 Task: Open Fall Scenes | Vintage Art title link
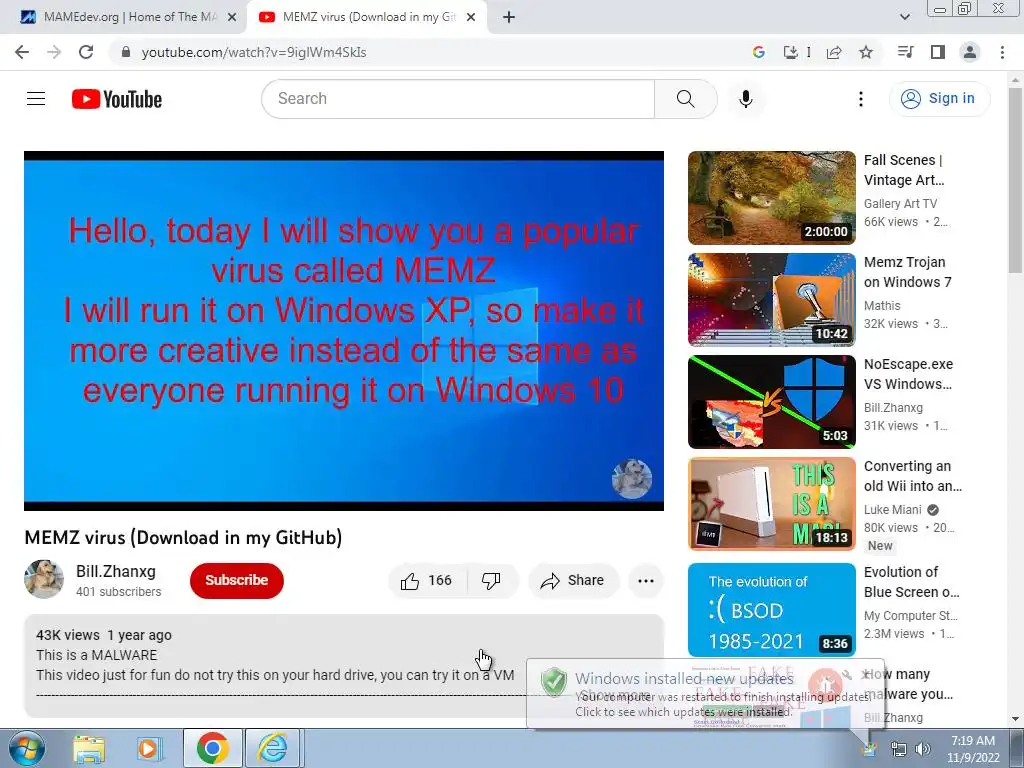(904, 170)
